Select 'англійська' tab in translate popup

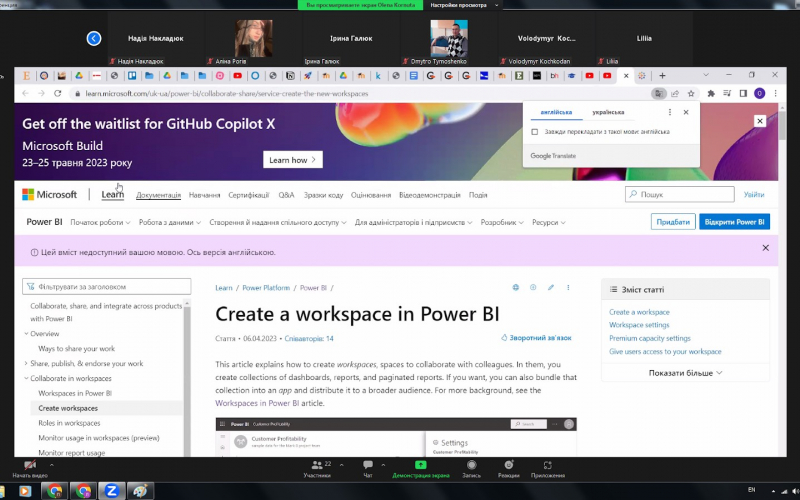point(556,112)
